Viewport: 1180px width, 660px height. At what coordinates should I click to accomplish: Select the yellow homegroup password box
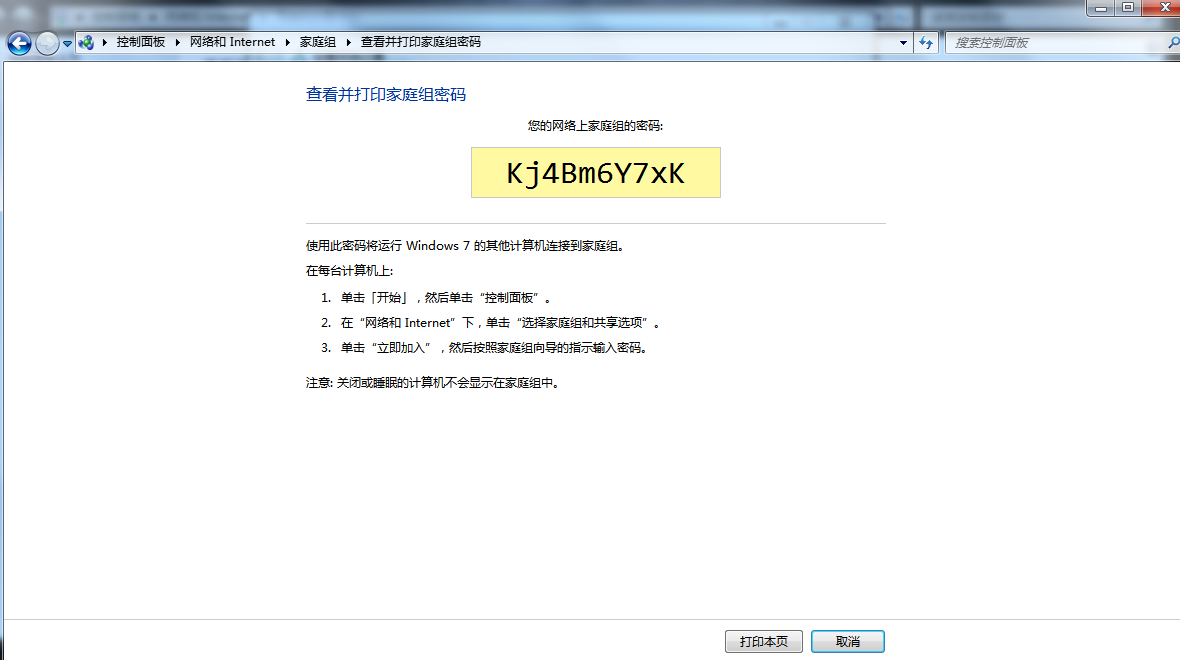pyautogui.click(x=595, y=172)
